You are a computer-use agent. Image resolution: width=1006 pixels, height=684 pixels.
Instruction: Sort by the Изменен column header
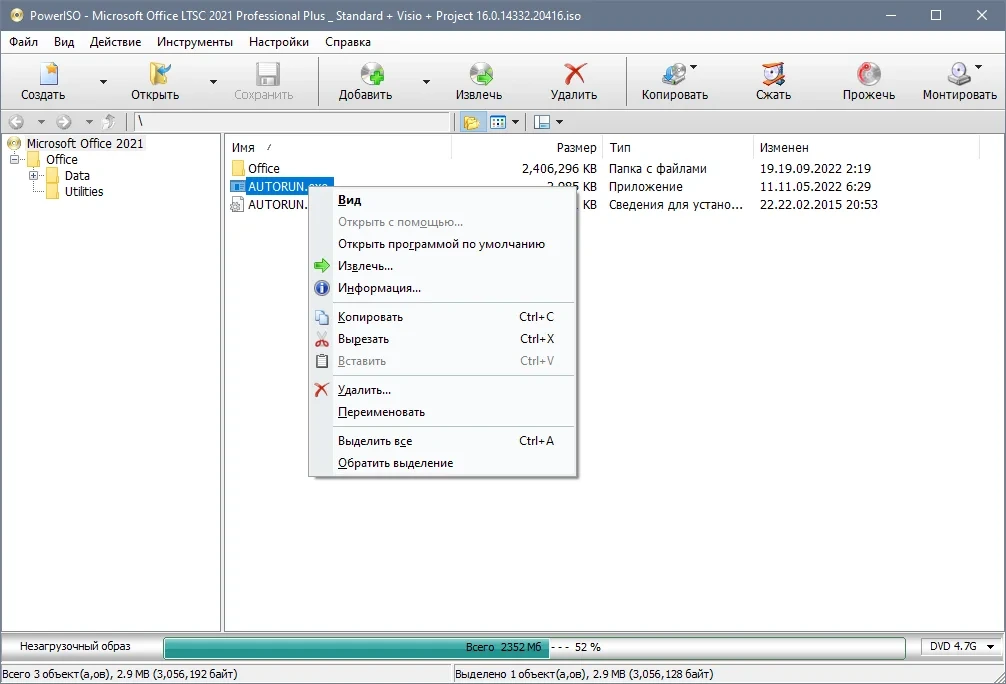pyautogui.click(x=866, y=148)
